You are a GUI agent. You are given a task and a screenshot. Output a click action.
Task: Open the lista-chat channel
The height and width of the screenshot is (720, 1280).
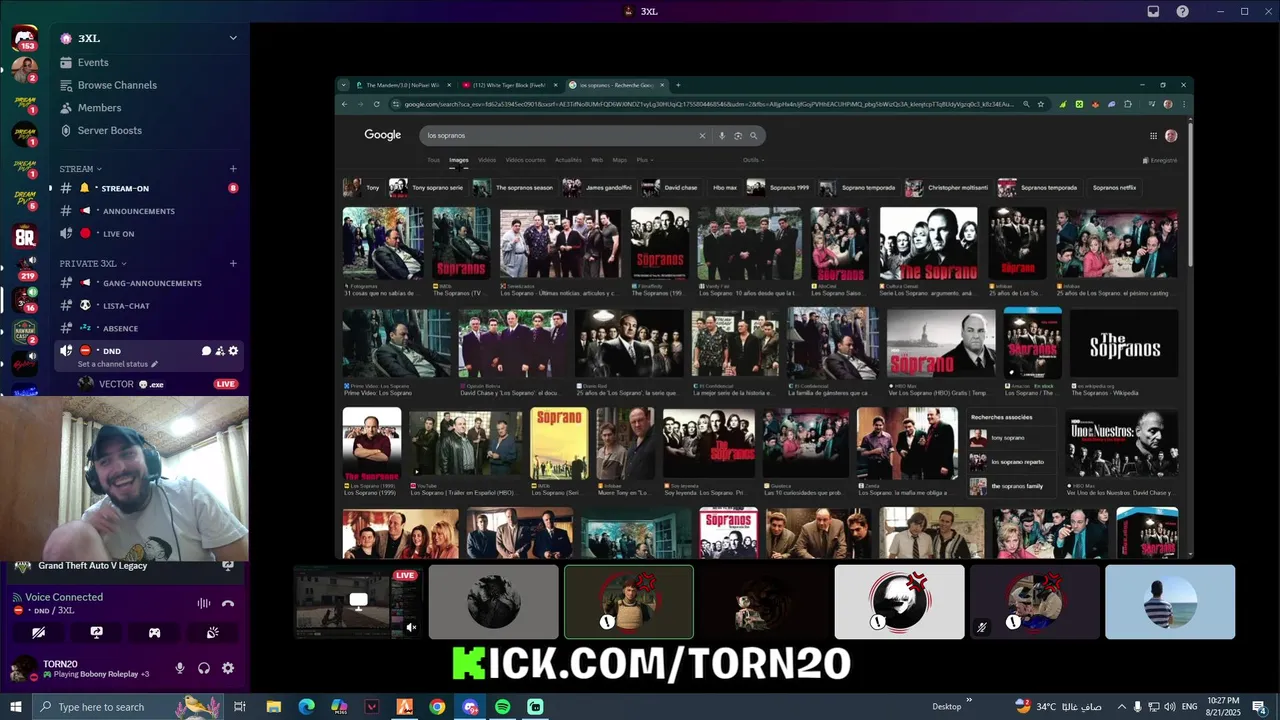[150, 306]
